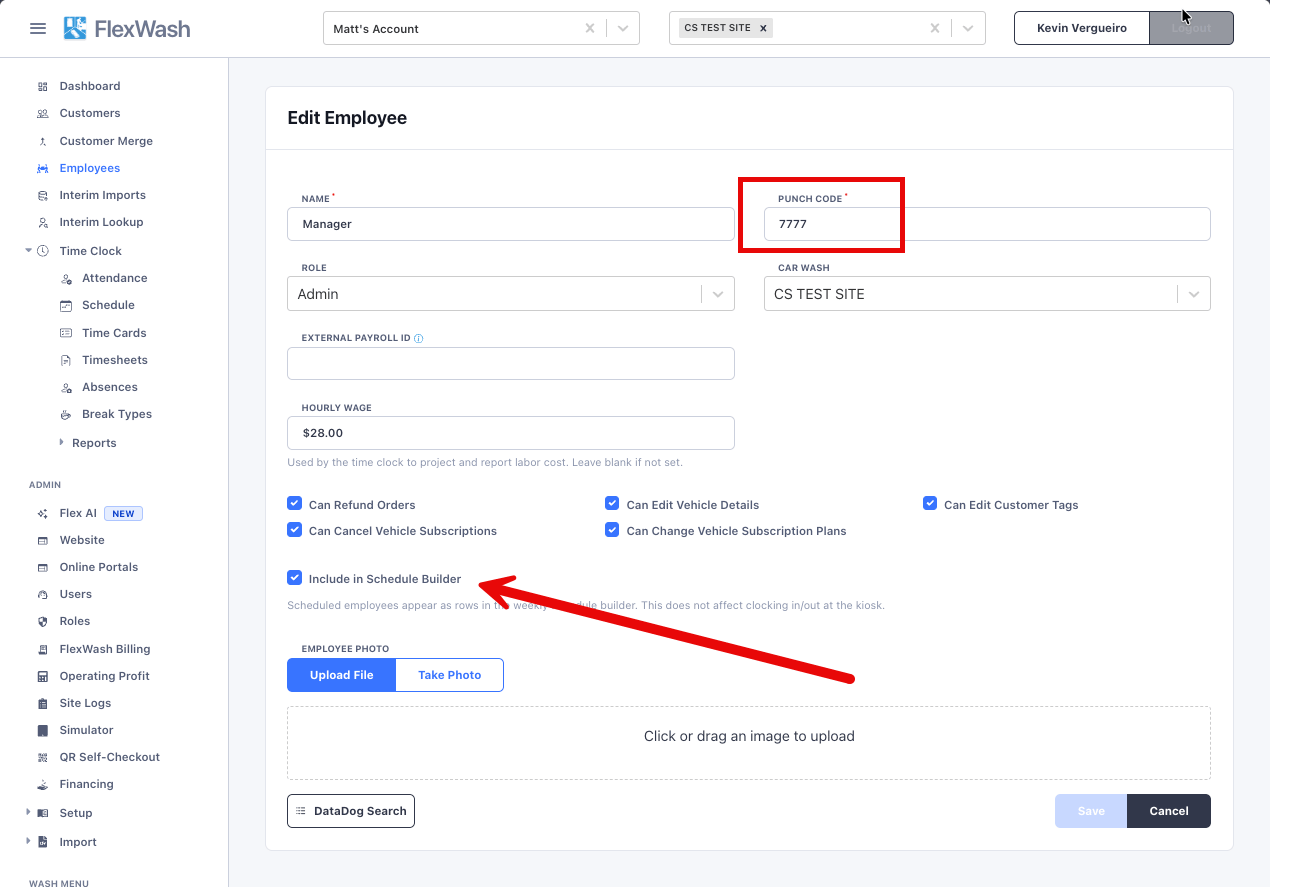Open the hamburger menu icon
Image resolution: width=1301 pixels, height=887 pixels.
38,29
